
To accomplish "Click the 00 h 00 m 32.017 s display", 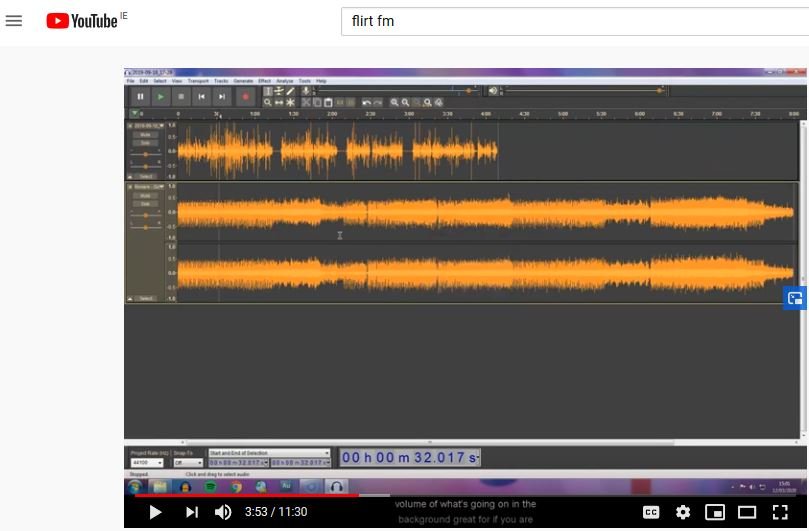I will tap(410, 457).
